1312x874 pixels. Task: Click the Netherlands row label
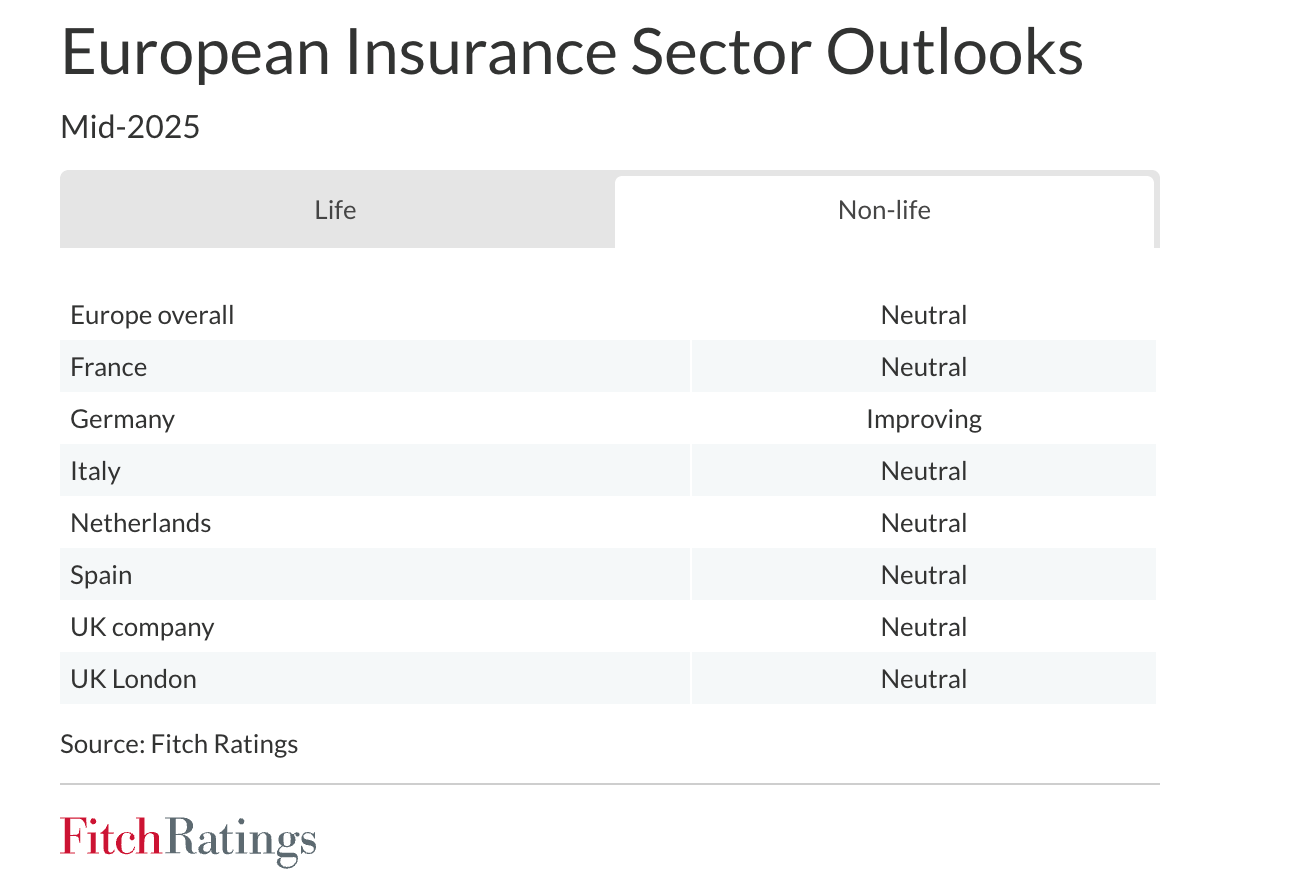pos(141,523)
